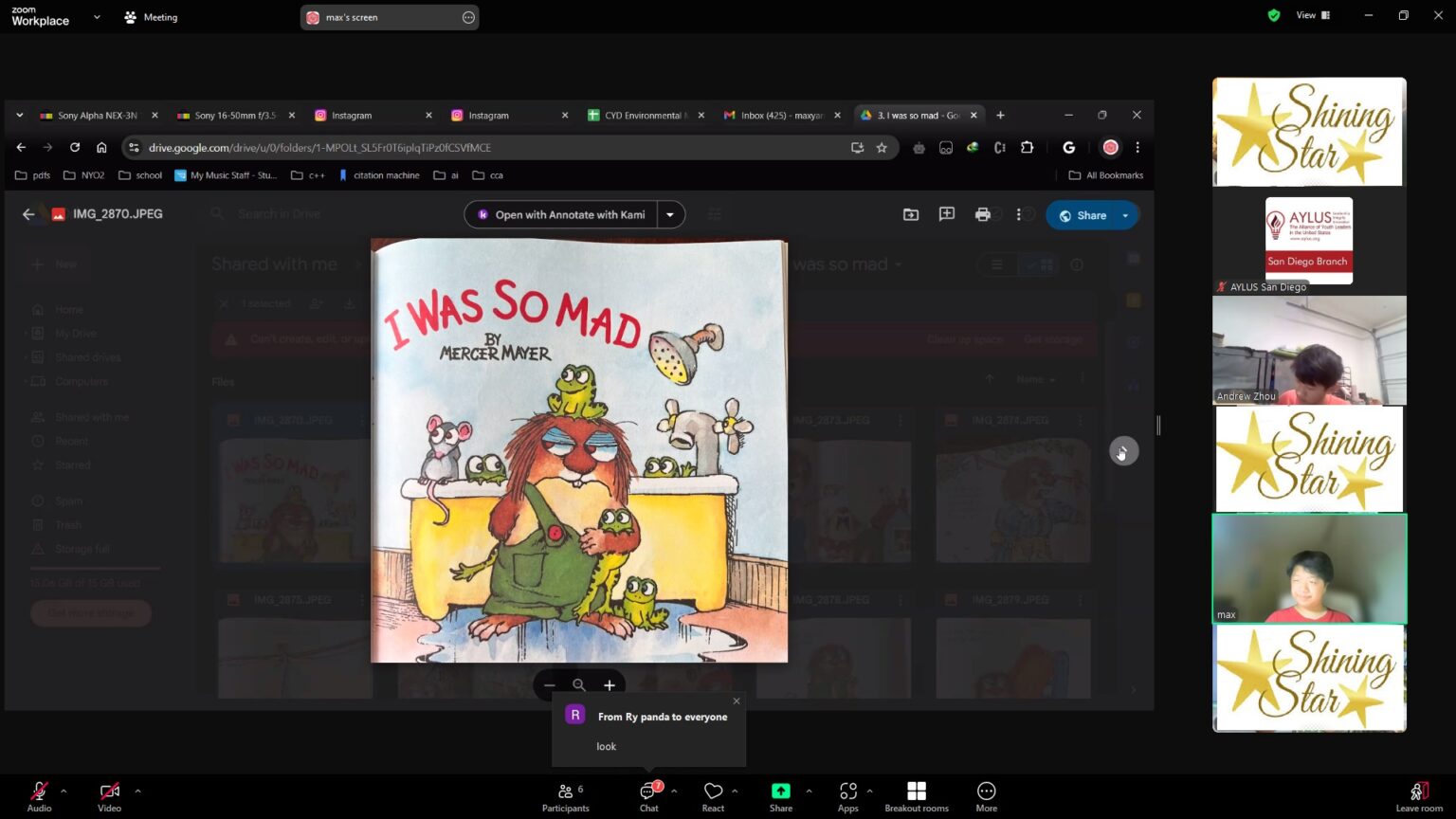Zoom in with the plus button
1456x819 pixels.
610,684
